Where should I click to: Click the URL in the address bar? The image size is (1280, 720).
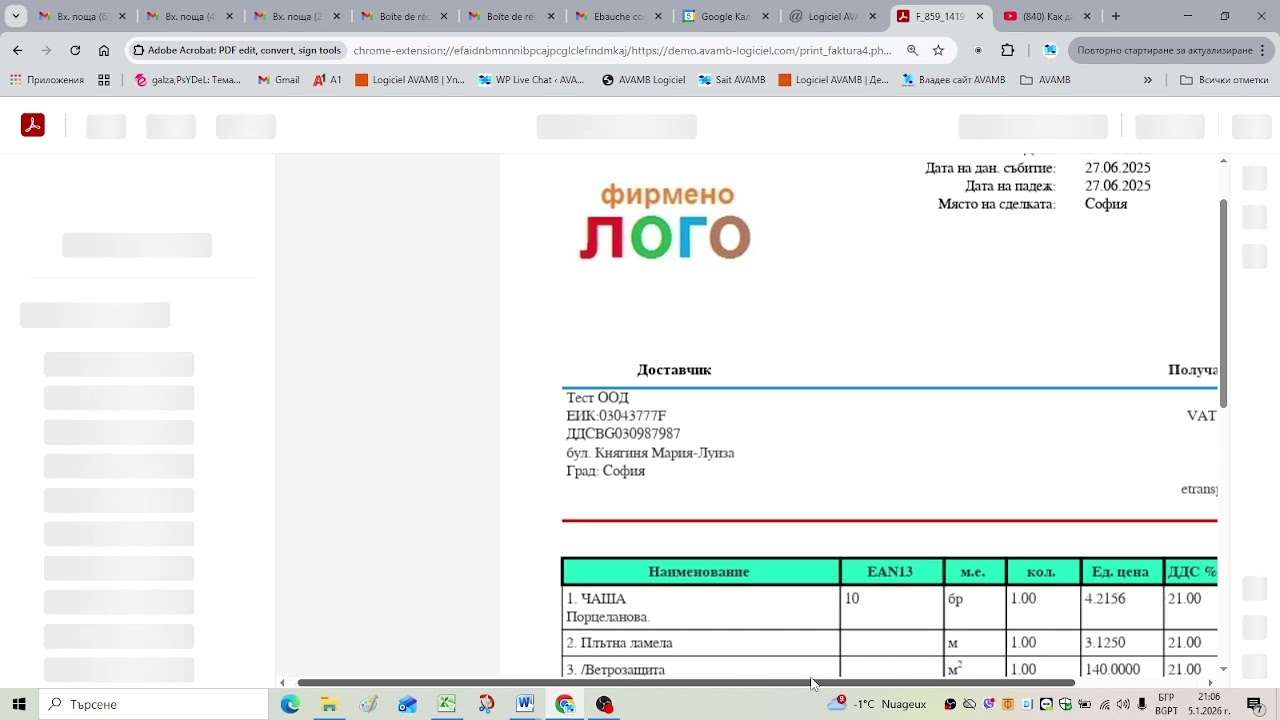(623, 51)
